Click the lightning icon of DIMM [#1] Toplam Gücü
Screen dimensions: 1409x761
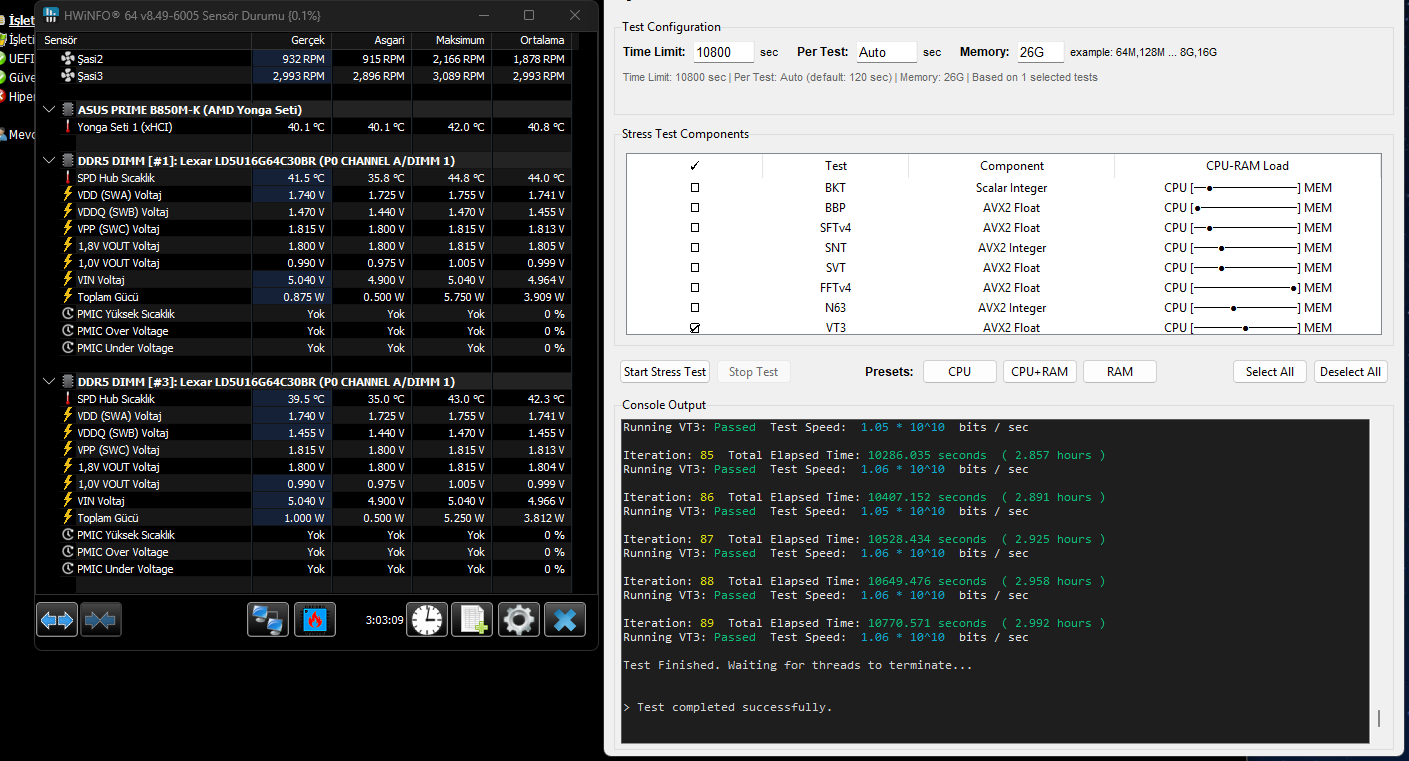tap(68, 297)
